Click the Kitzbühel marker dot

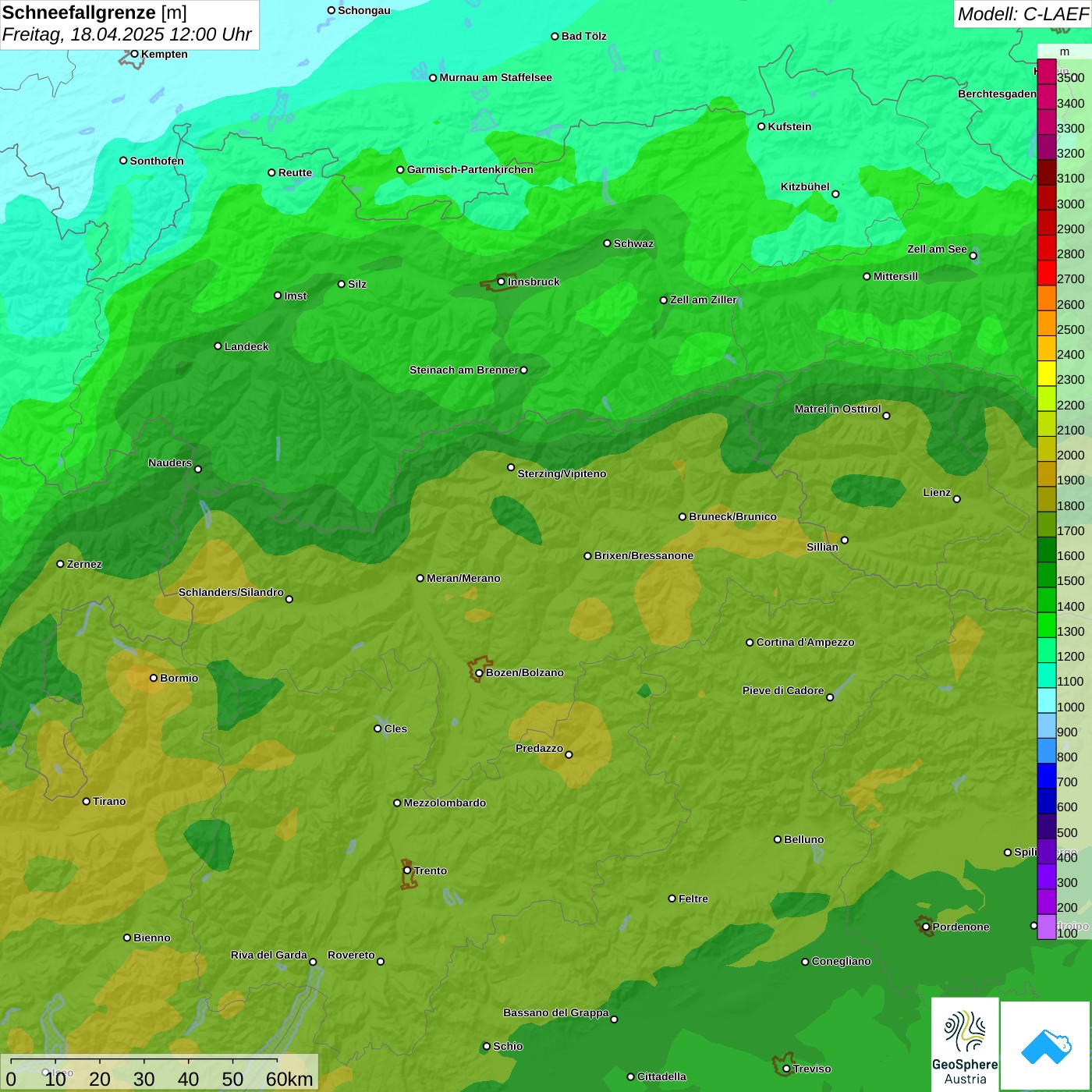click(x=835, y=194)
